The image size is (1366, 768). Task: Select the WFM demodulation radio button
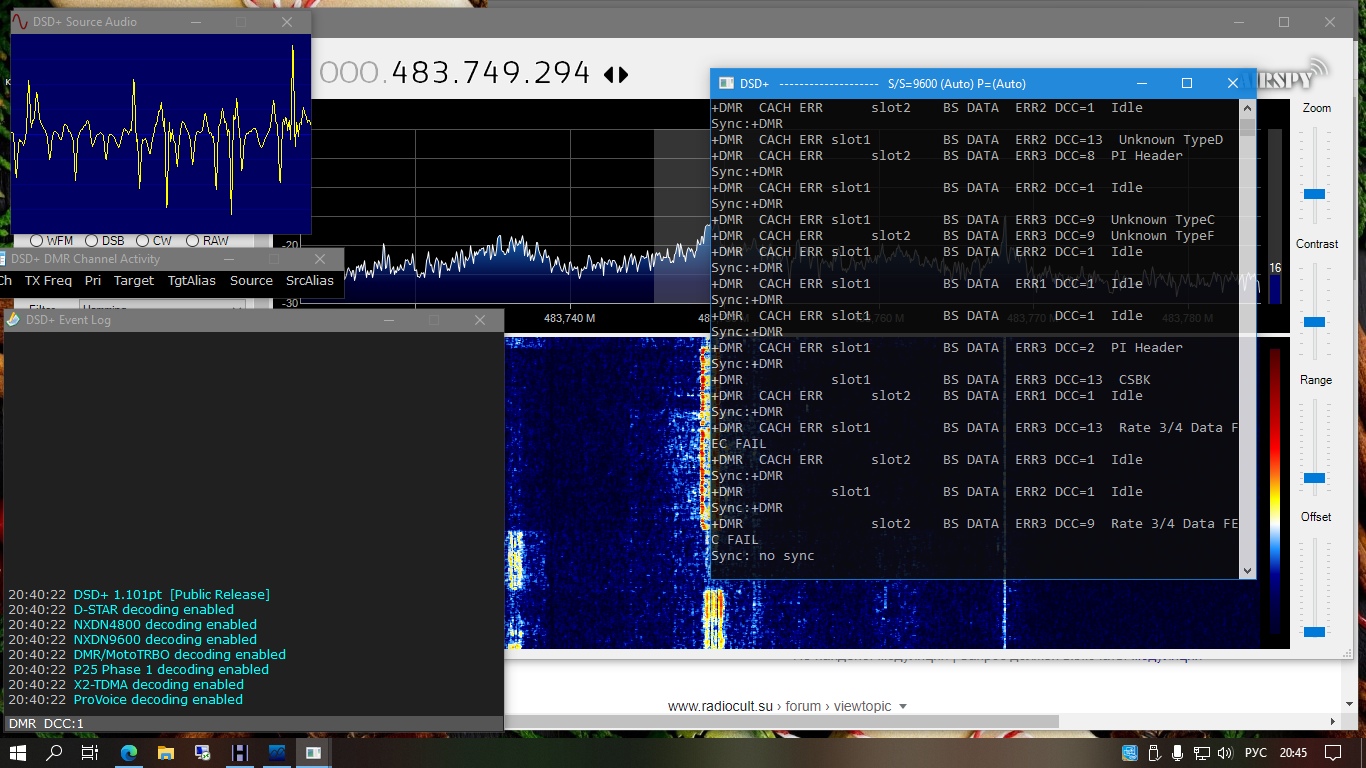coord(37,241)
